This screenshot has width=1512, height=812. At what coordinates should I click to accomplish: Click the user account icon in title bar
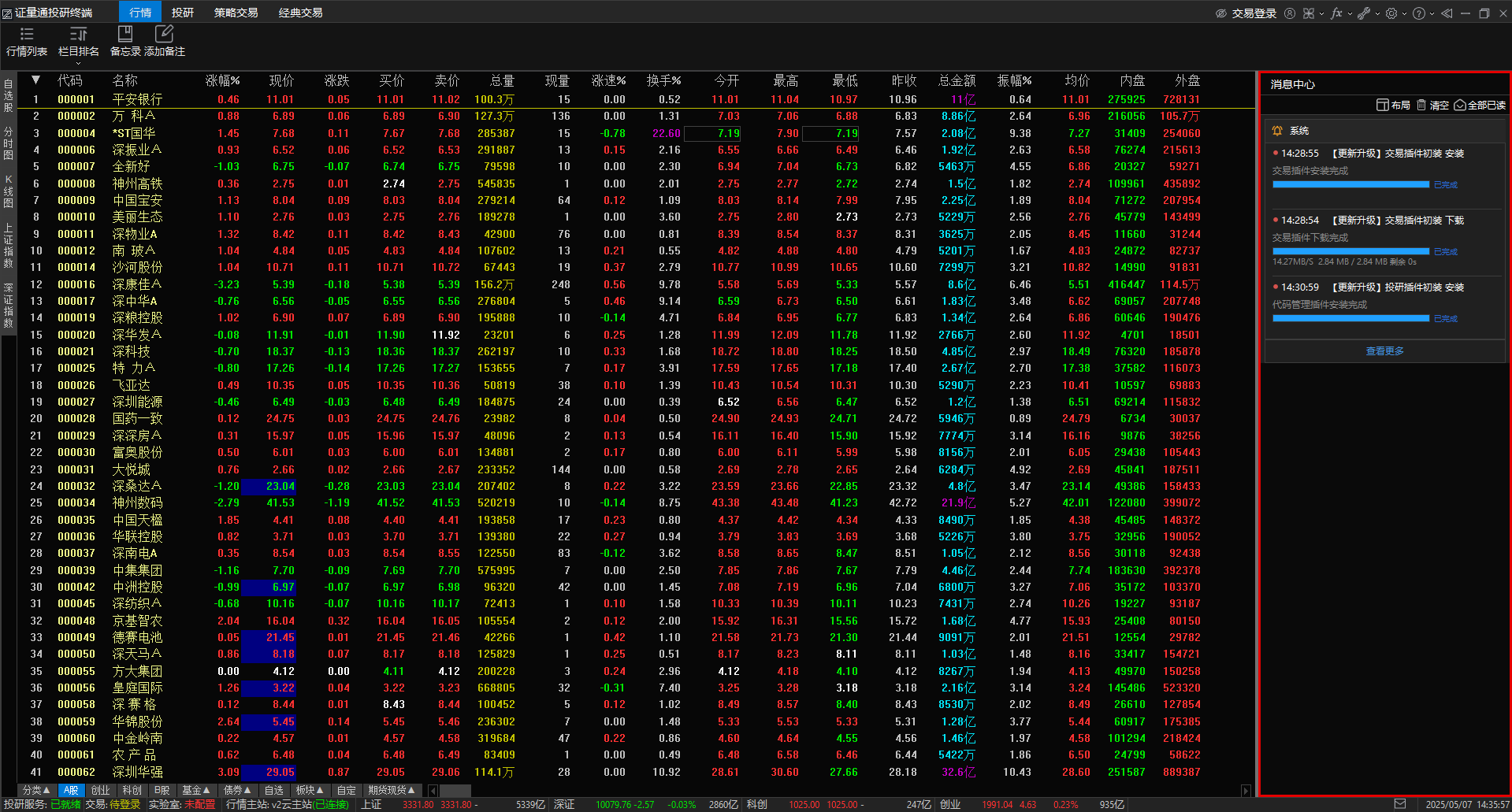point(1290,13)
